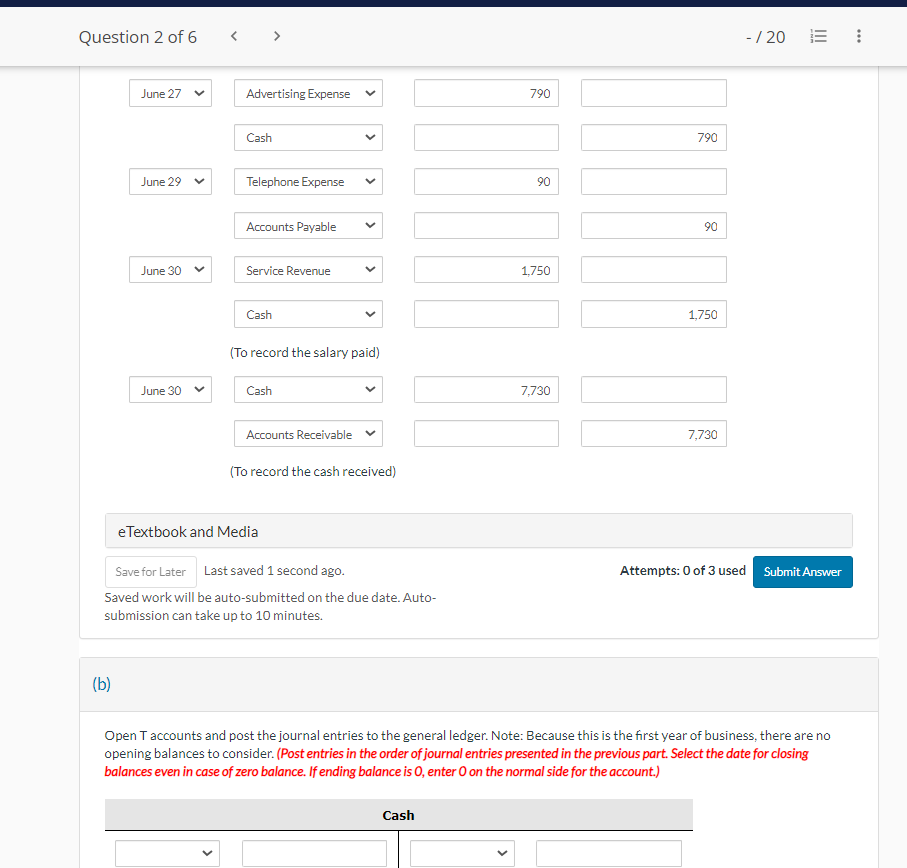Open the June 29 date dropdown
This screenshot has width=907, height=868.
pyautogui.click(x=170, y=181)
